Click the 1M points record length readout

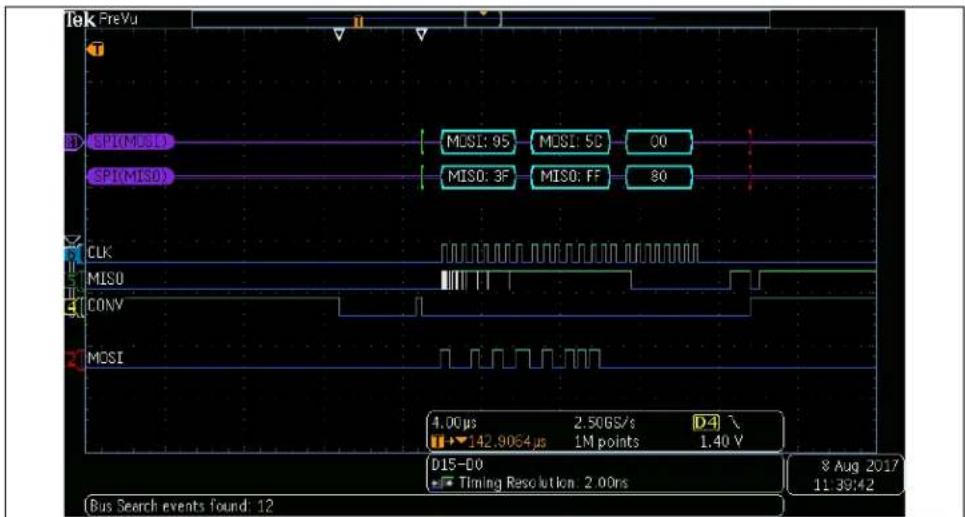click(x=606, y=441)
